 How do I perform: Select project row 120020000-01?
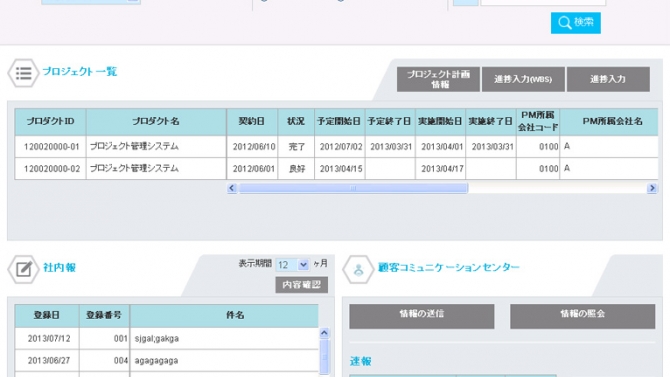(336, 147)
